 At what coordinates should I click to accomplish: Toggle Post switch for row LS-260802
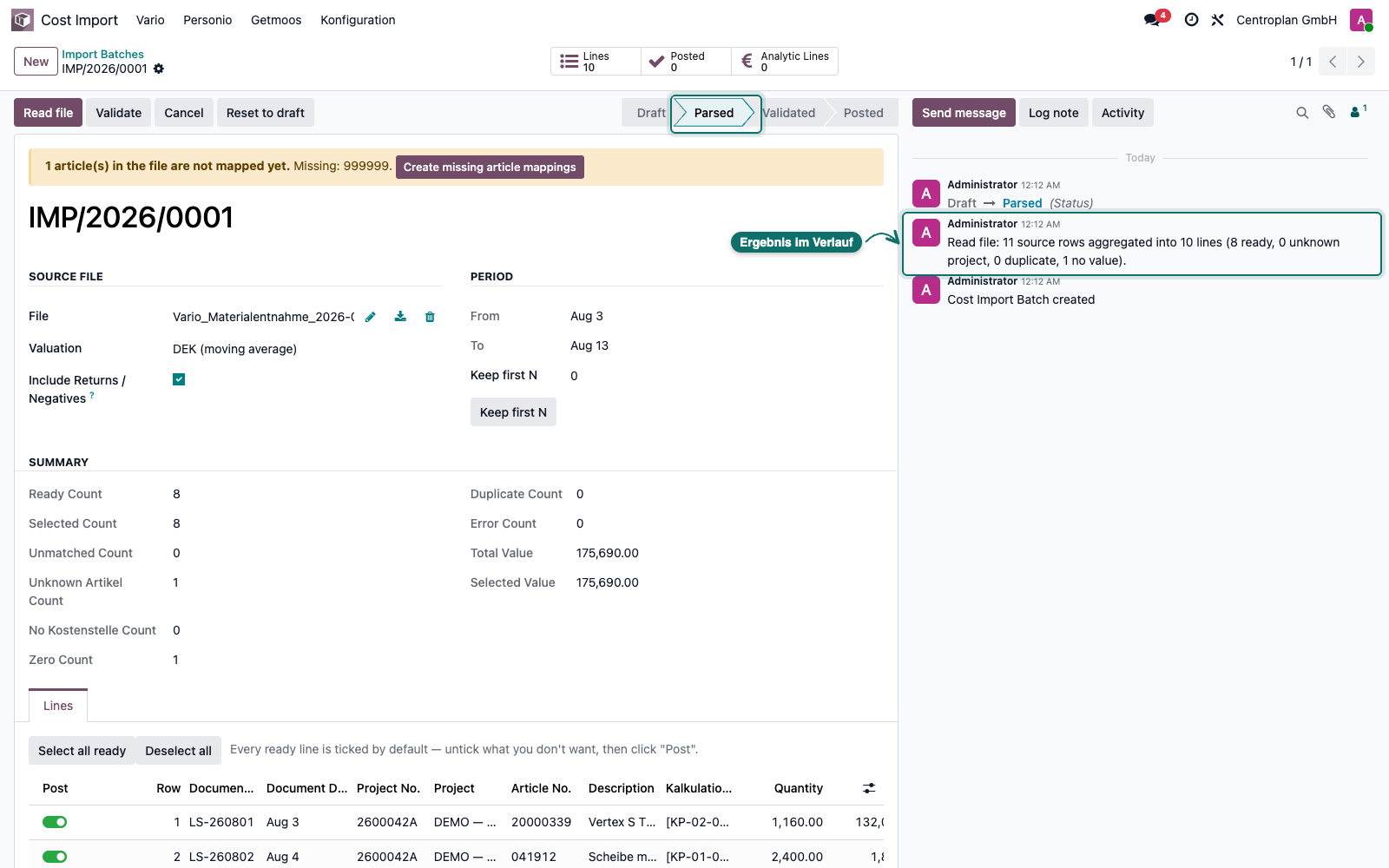click(55, 857)
